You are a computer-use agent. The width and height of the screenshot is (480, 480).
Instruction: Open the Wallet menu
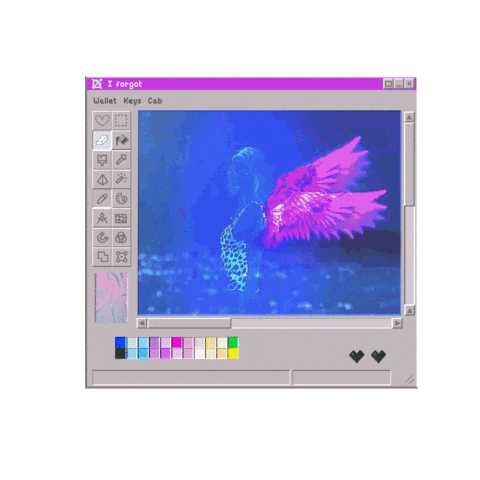[x=105, y=101]
